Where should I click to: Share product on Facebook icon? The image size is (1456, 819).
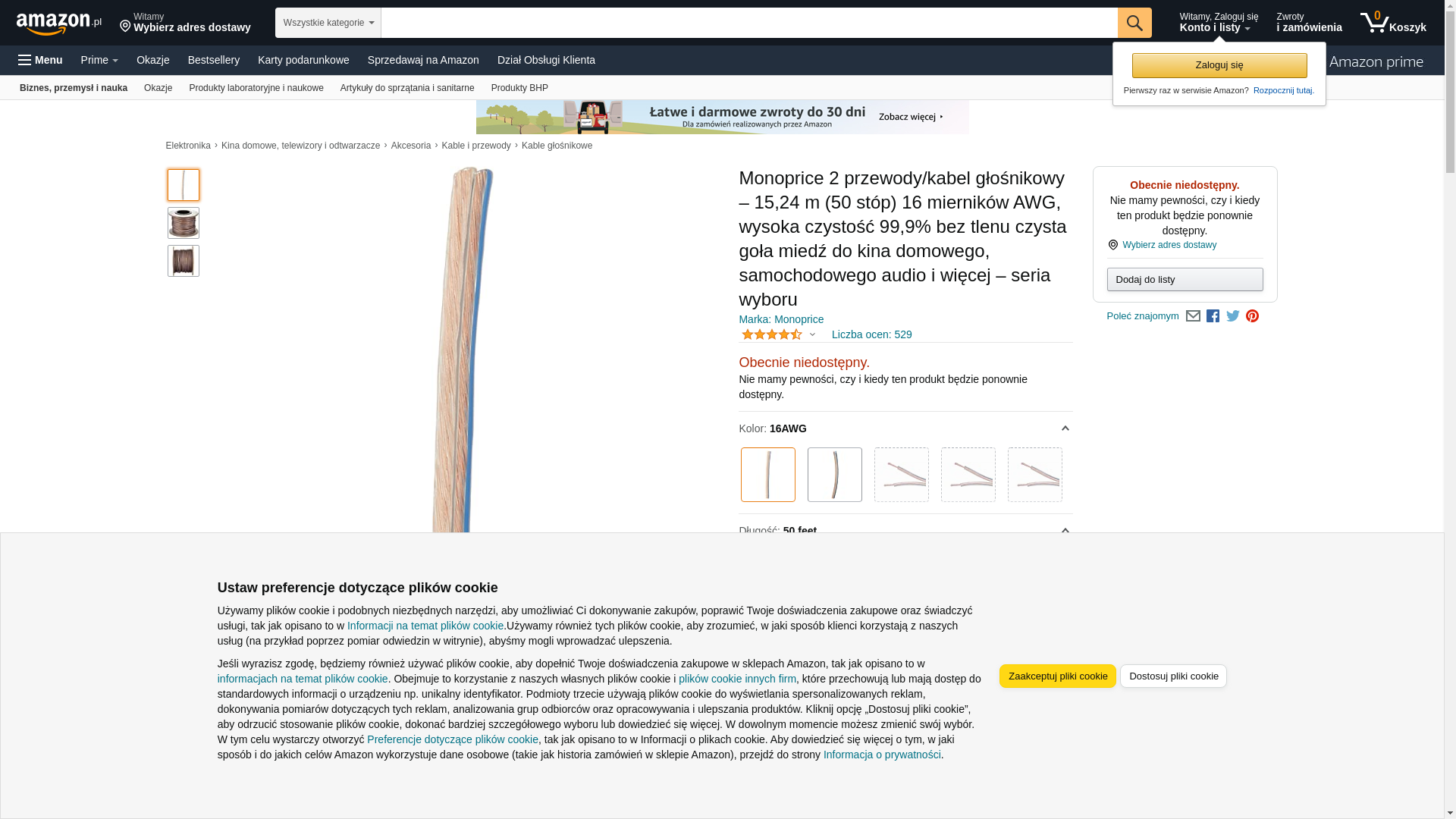1213,316
